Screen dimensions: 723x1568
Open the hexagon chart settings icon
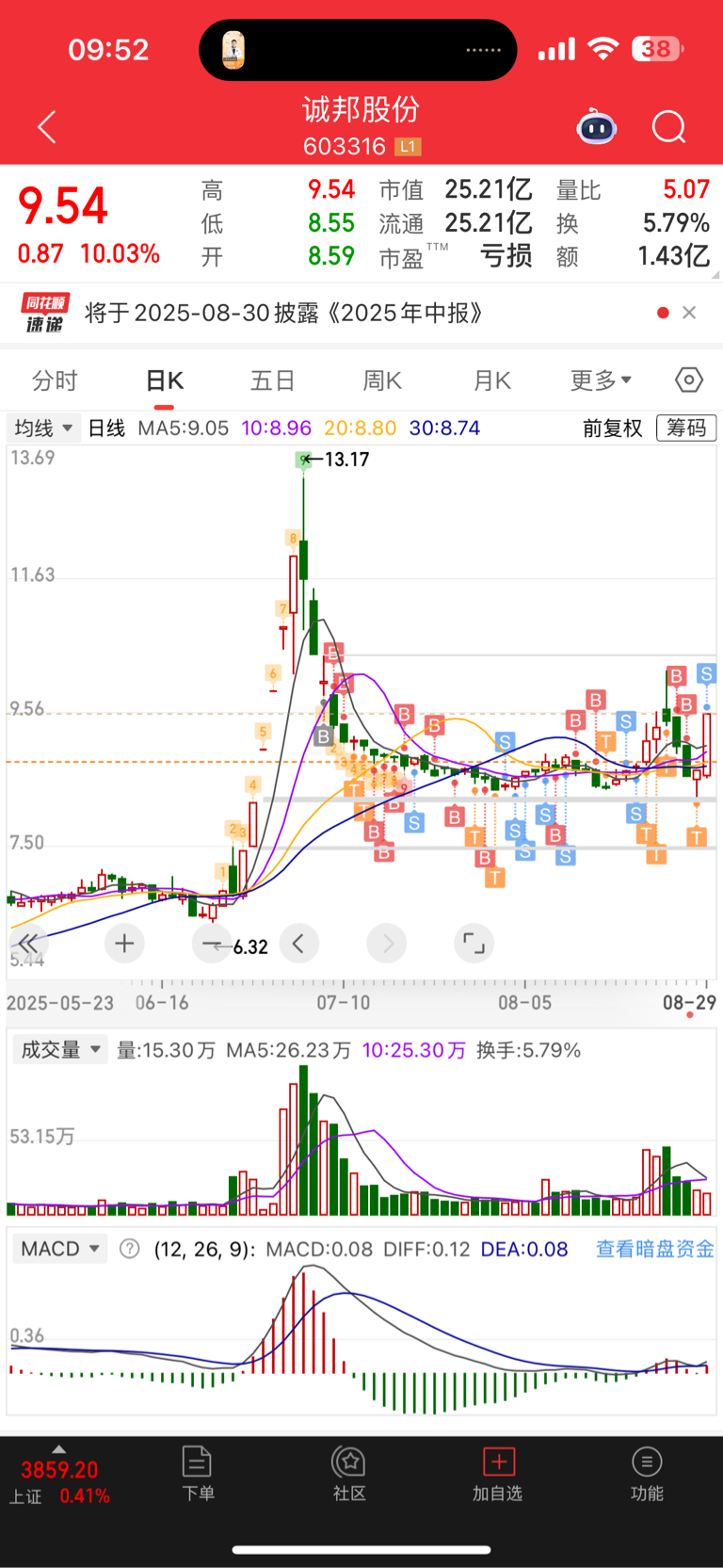[689, 380]
